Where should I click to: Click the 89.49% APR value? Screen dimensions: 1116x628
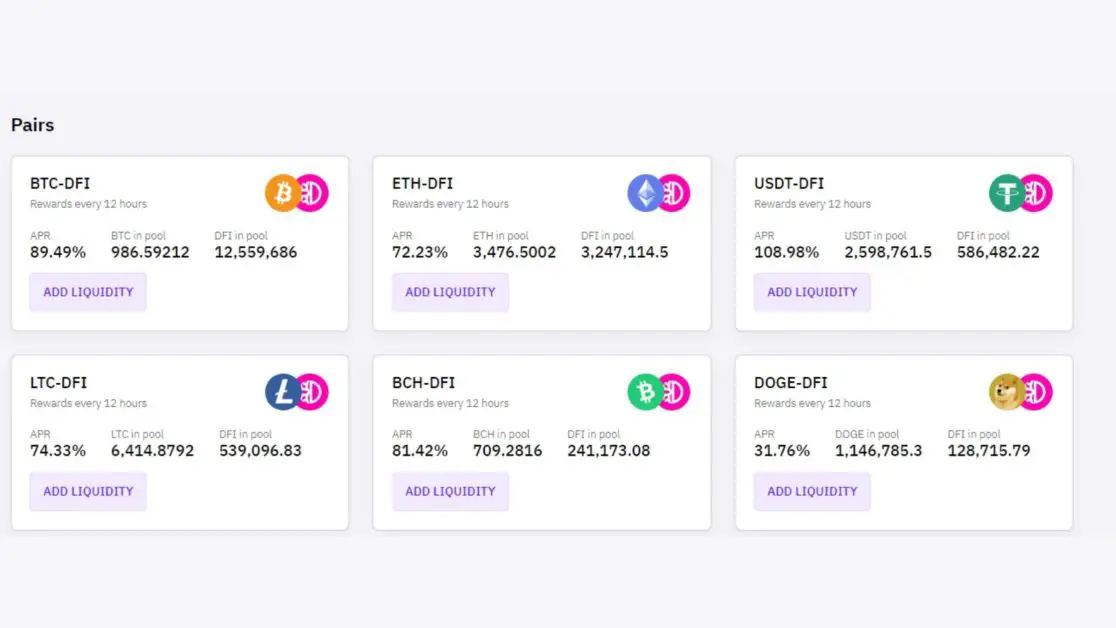(58, 252)
